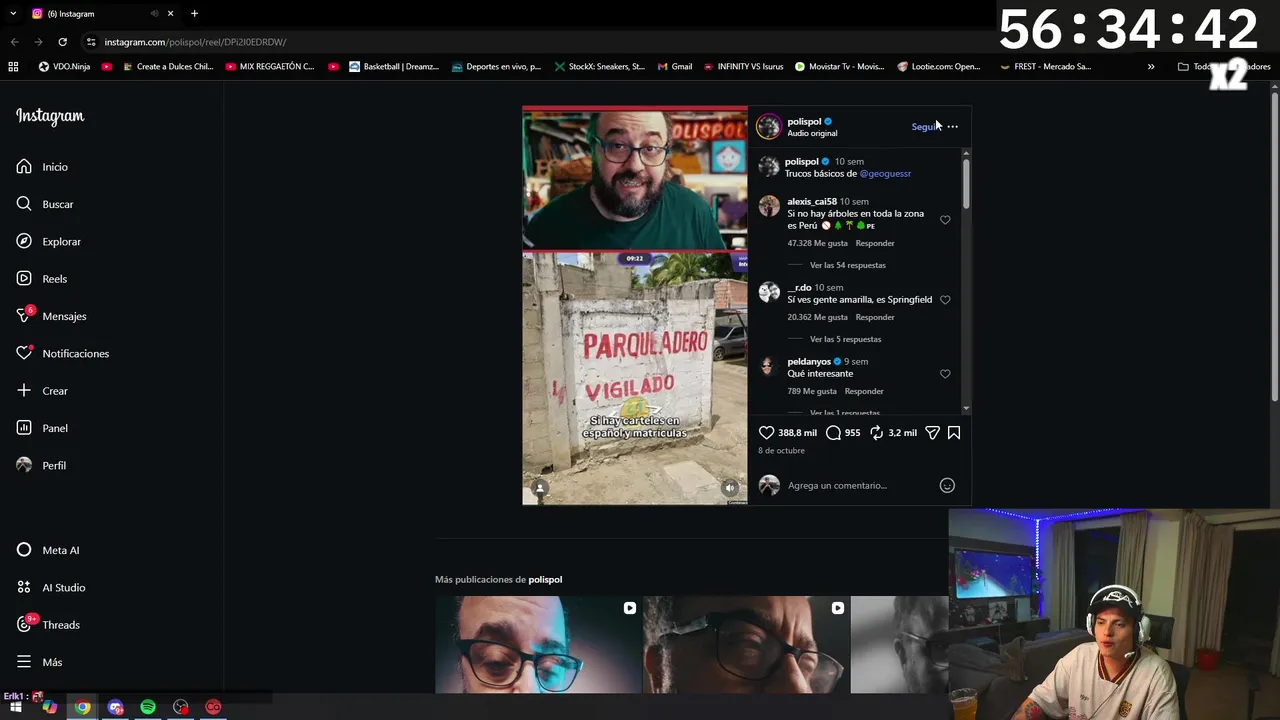This screenshot has width=1280, height=720.
Task: Reply to peldanyos via Responder
Action: [x=864, y=391]
